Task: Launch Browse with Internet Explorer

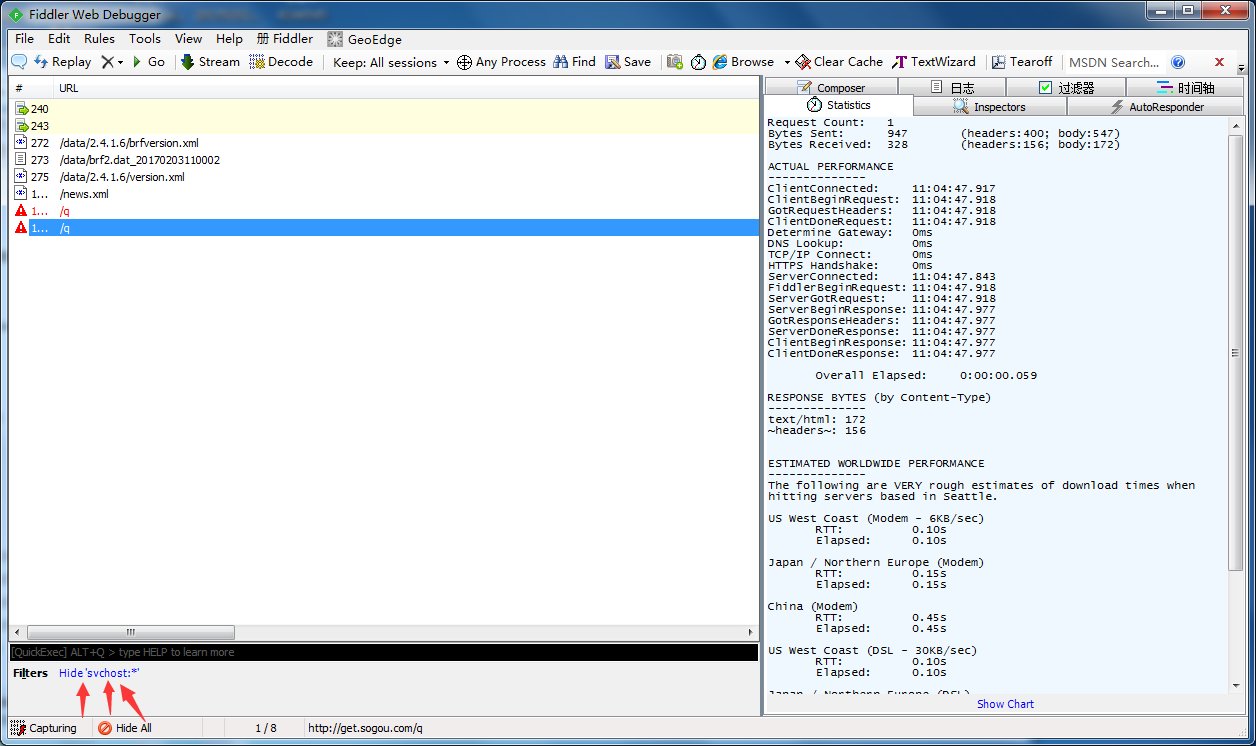Action: [743, 62]
